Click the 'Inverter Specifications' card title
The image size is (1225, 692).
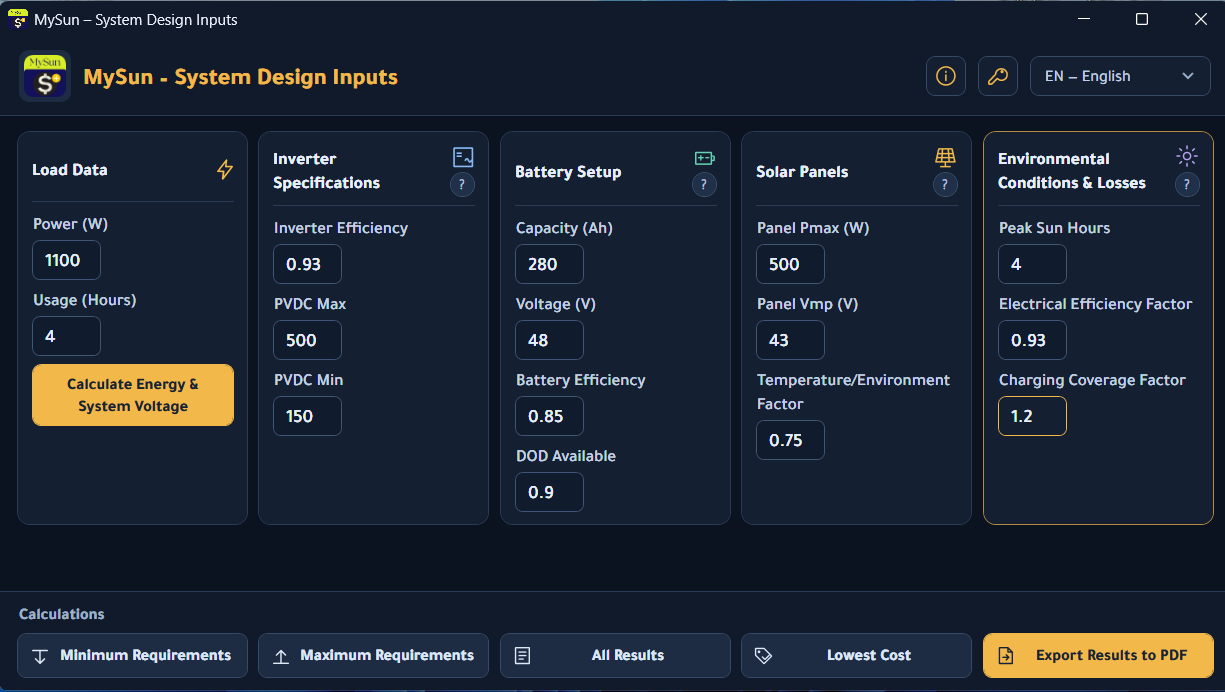(327, 171)
